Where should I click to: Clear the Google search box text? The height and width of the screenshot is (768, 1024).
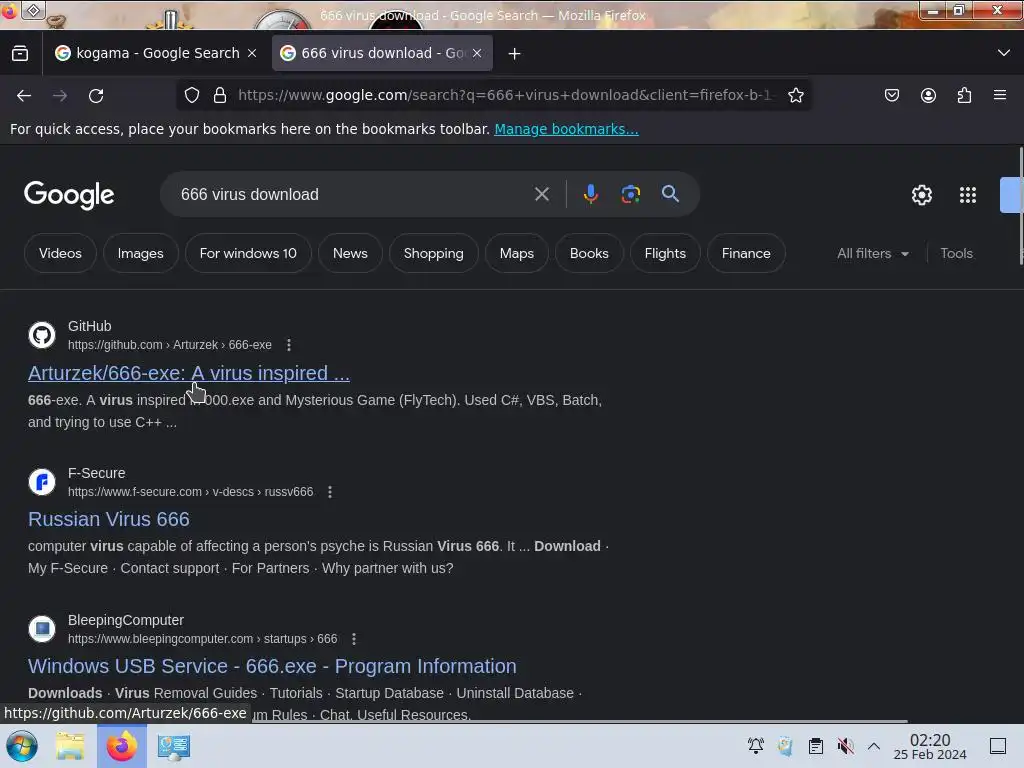541,194
